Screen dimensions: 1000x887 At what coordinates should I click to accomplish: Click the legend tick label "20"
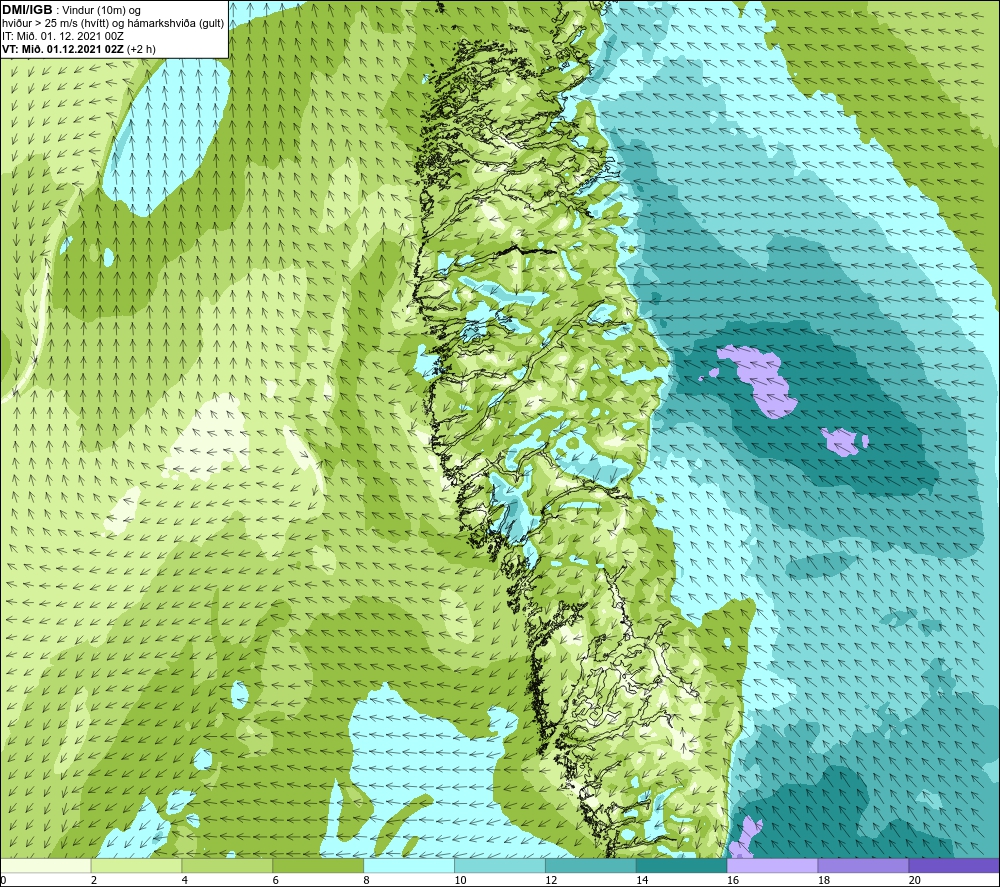pos(915,880)
